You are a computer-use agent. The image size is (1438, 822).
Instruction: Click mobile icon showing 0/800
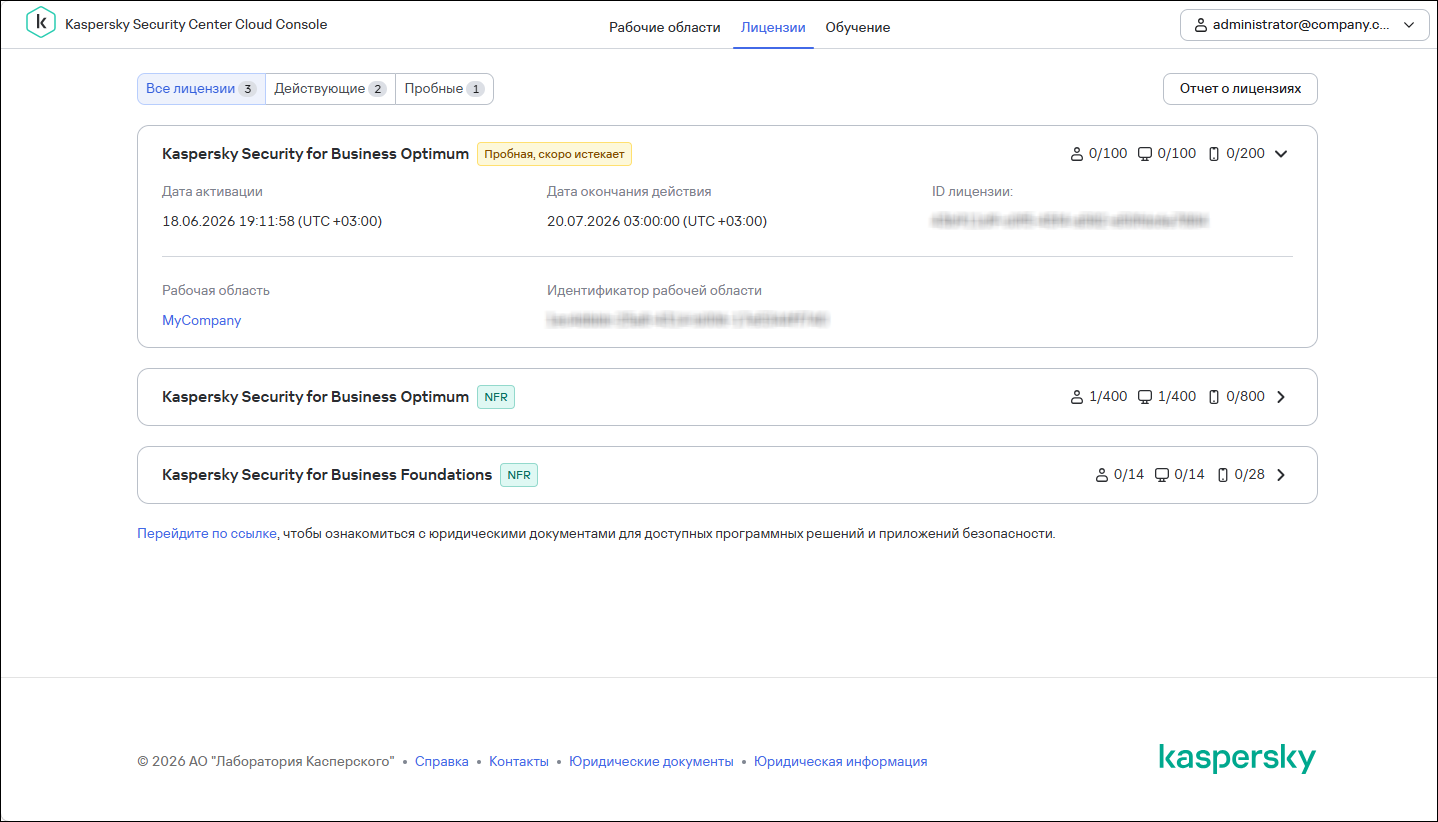click(1214, 397)
